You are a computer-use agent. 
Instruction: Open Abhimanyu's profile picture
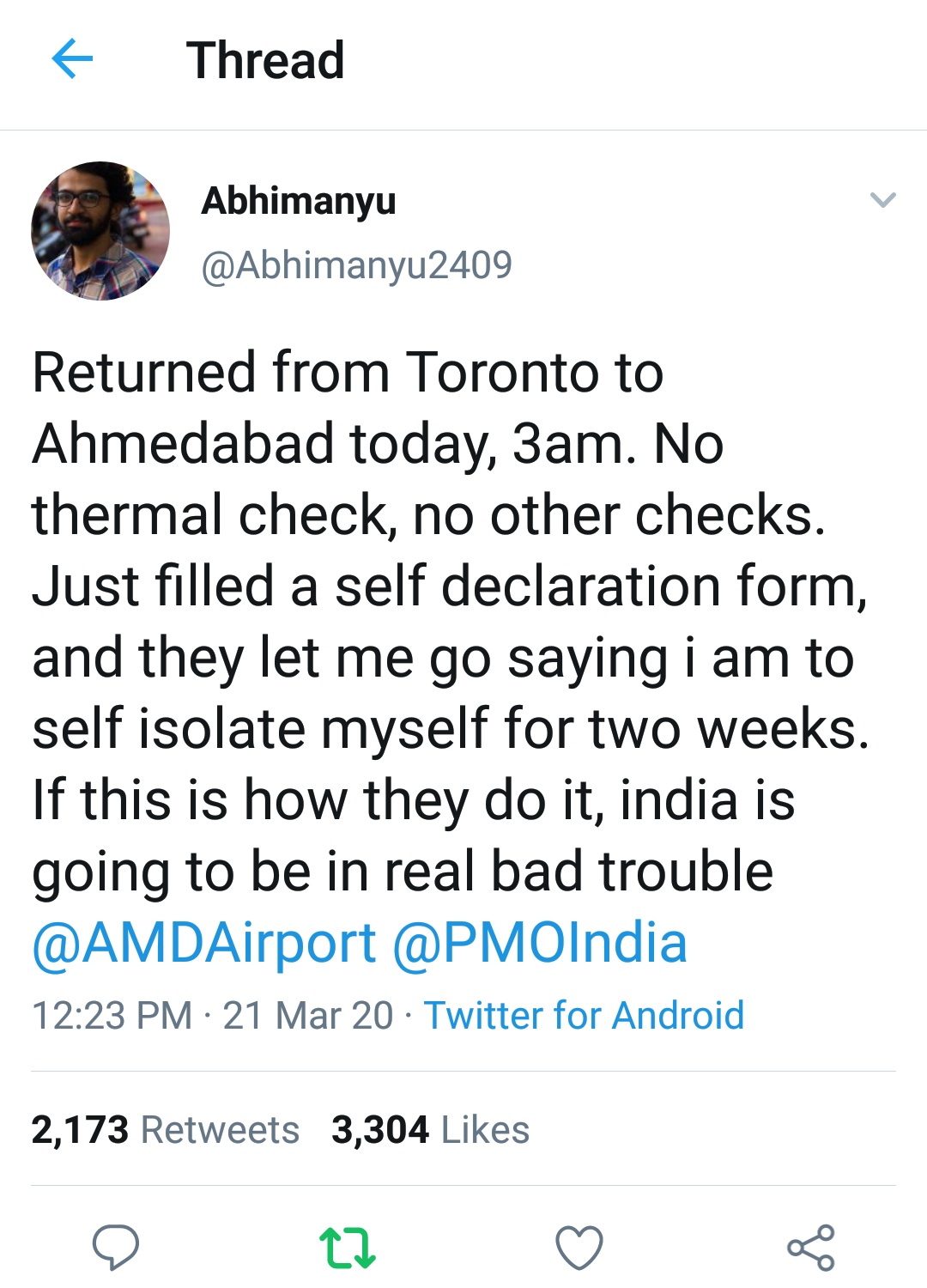(100, 231)
